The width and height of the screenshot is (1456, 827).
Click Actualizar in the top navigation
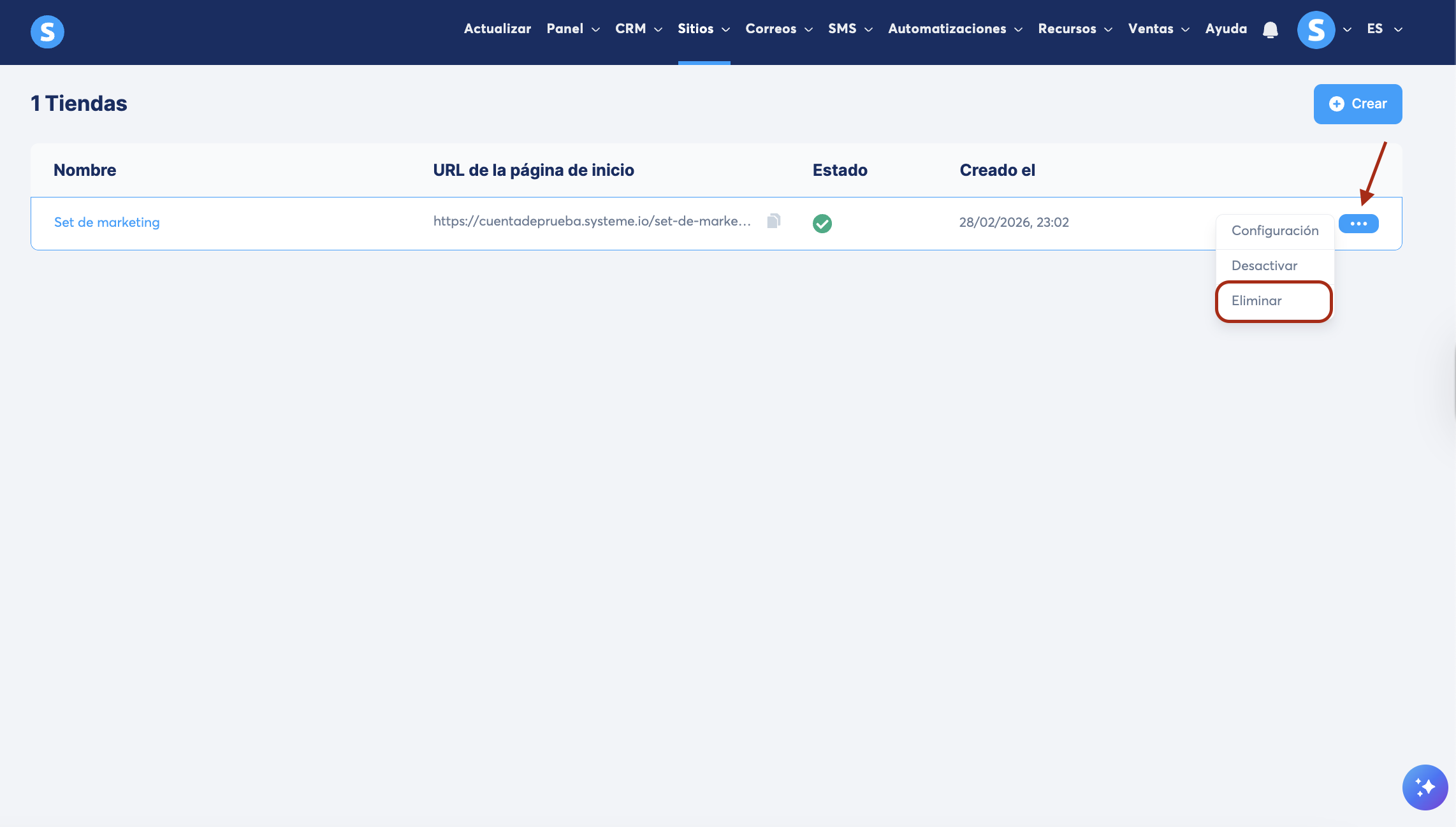[x=497, y=29]
